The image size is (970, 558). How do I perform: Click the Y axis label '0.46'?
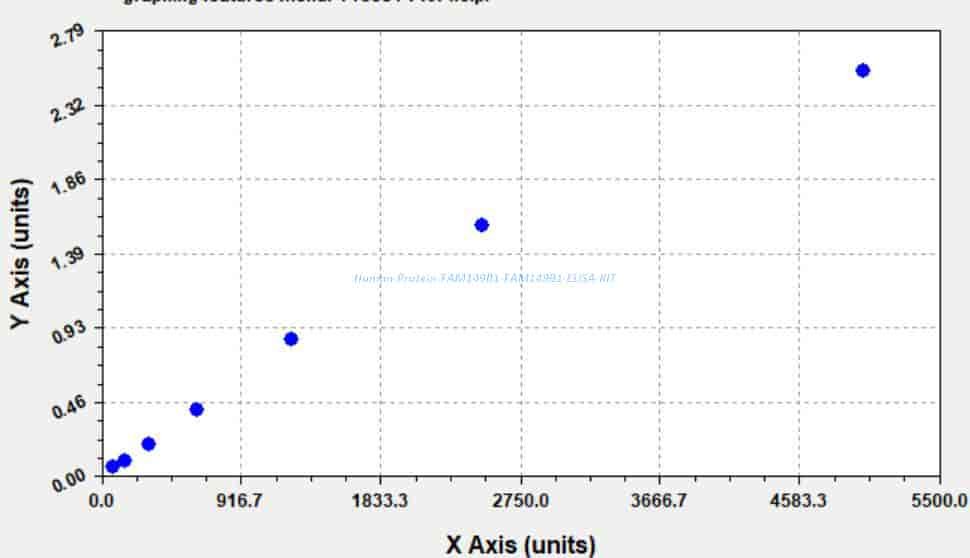(68, 408)
